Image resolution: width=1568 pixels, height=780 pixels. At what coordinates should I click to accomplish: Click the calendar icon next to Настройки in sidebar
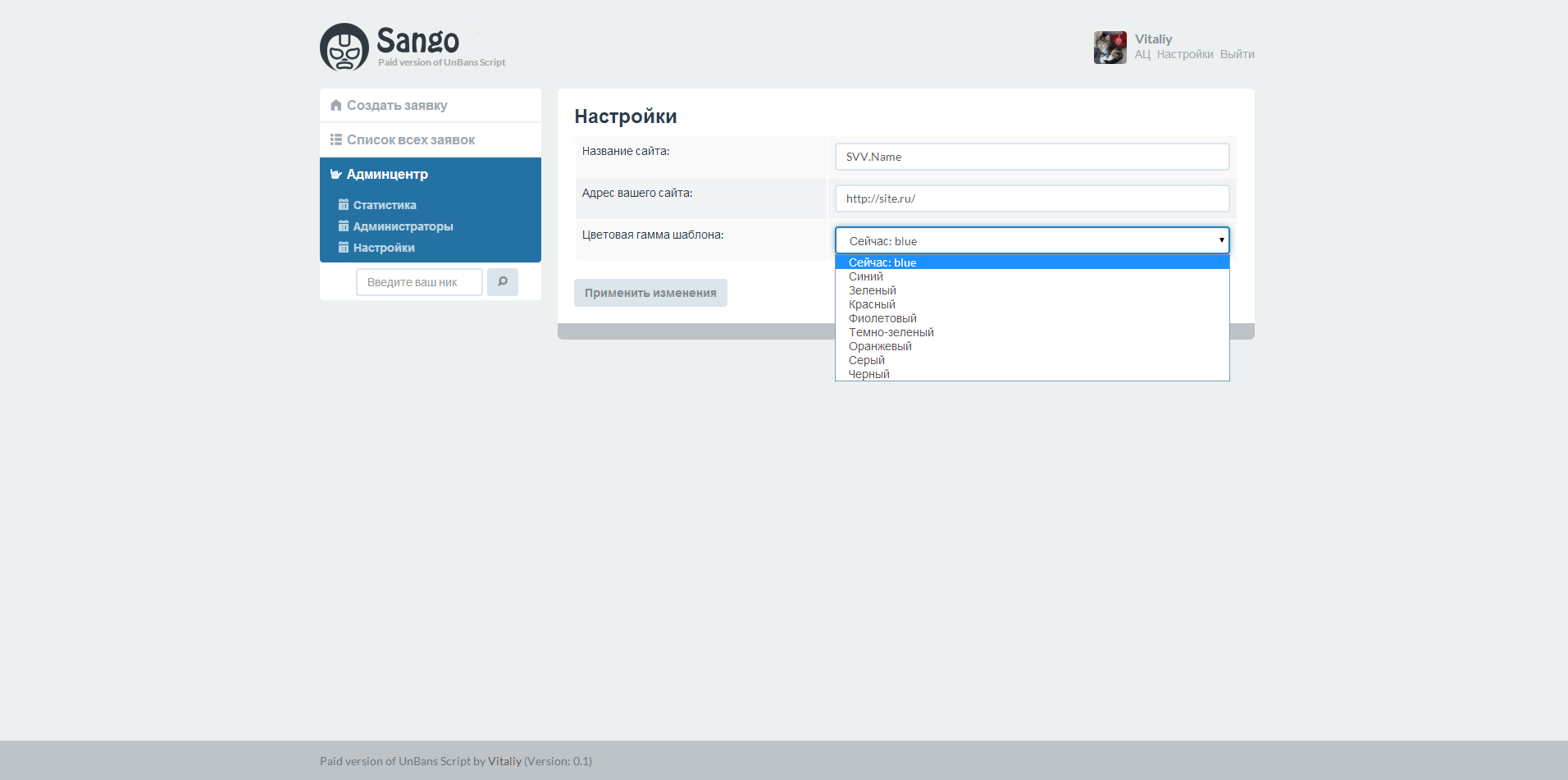(x=344, y=247)
